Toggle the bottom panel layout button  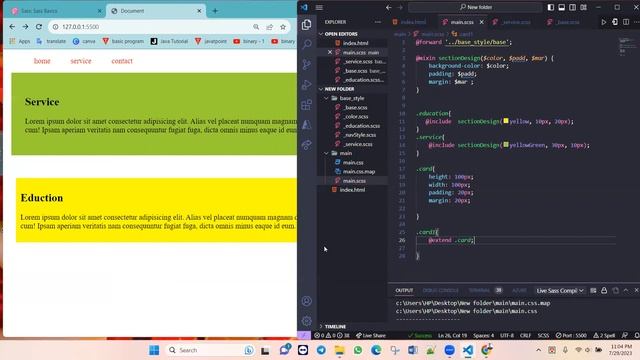tap(562, 7)
